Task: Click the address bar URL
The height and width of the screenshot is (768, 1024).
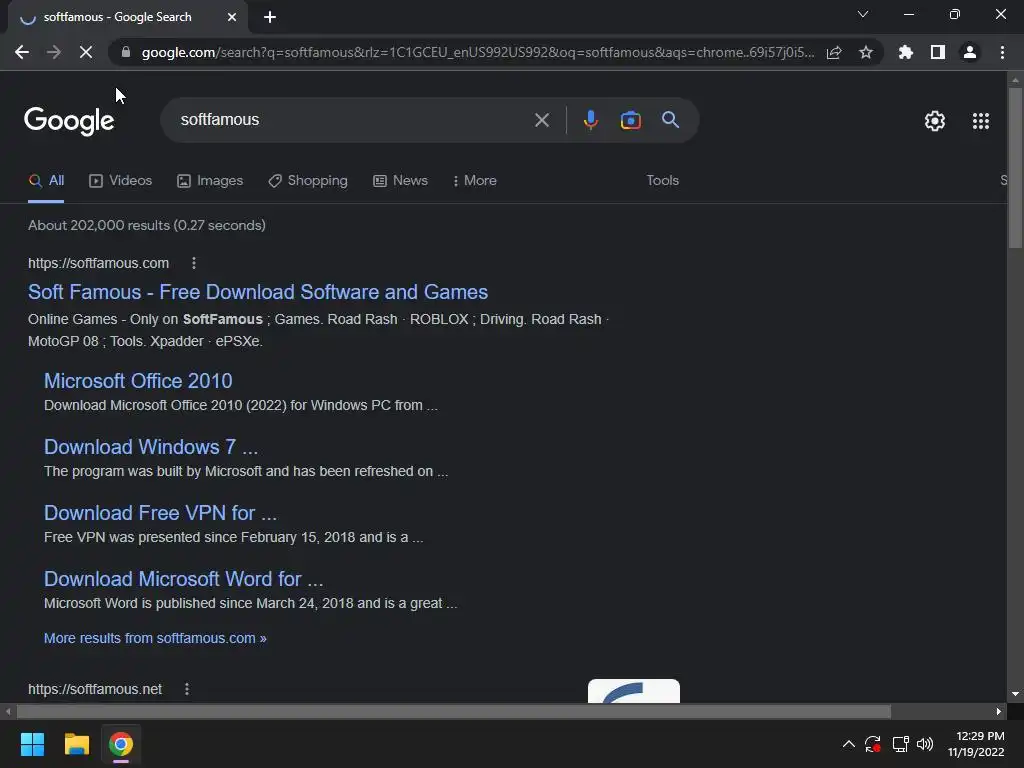Action: pyautogui.click(x=478, y=52)
